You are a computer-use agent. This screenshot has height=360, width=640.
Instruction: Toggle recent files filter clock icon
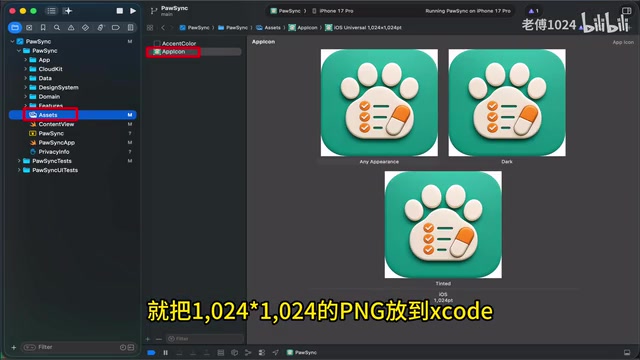tap(122, 347)
